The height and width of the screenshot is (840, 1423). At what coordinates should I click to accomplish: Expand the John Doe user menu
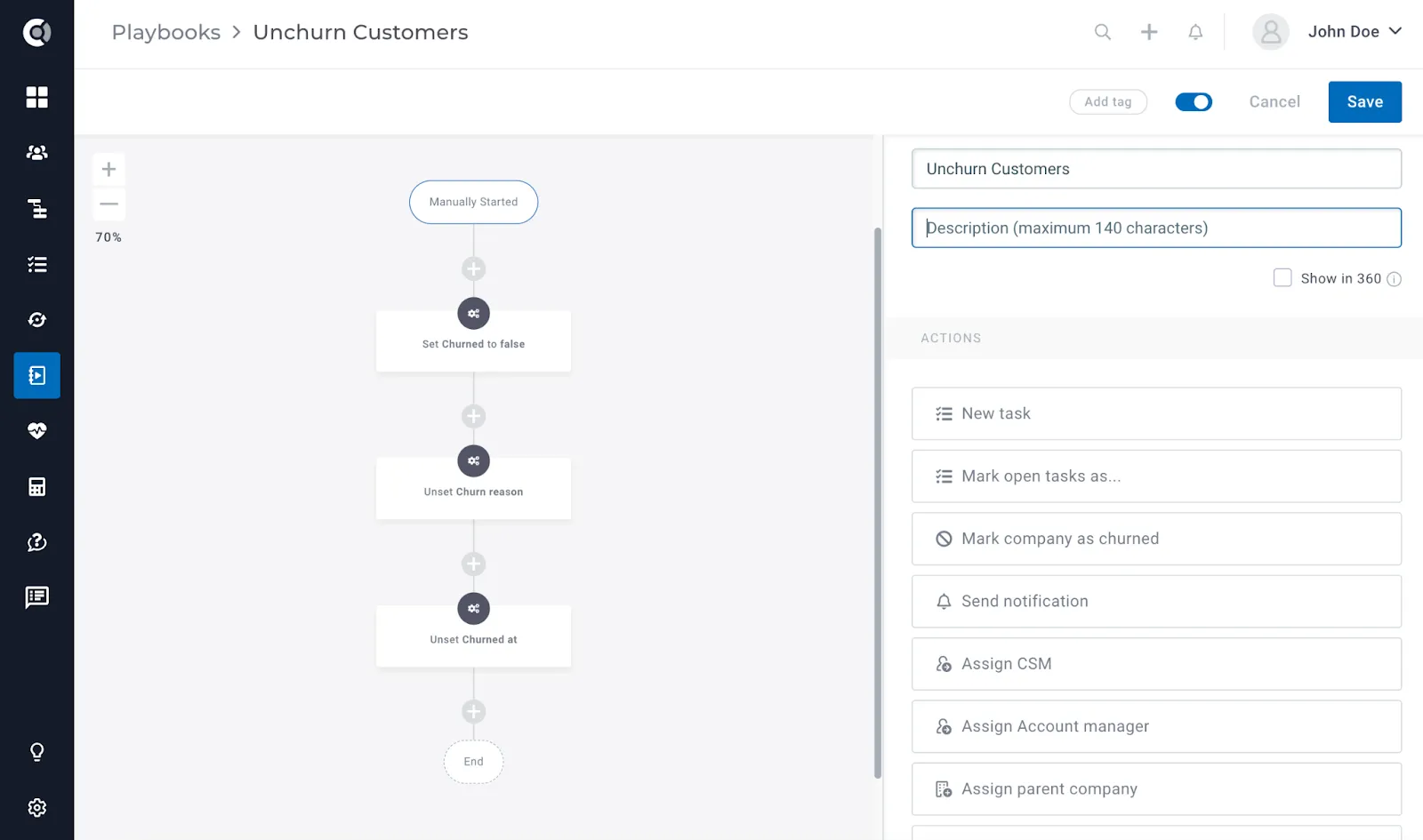[x=1355, y=32]
